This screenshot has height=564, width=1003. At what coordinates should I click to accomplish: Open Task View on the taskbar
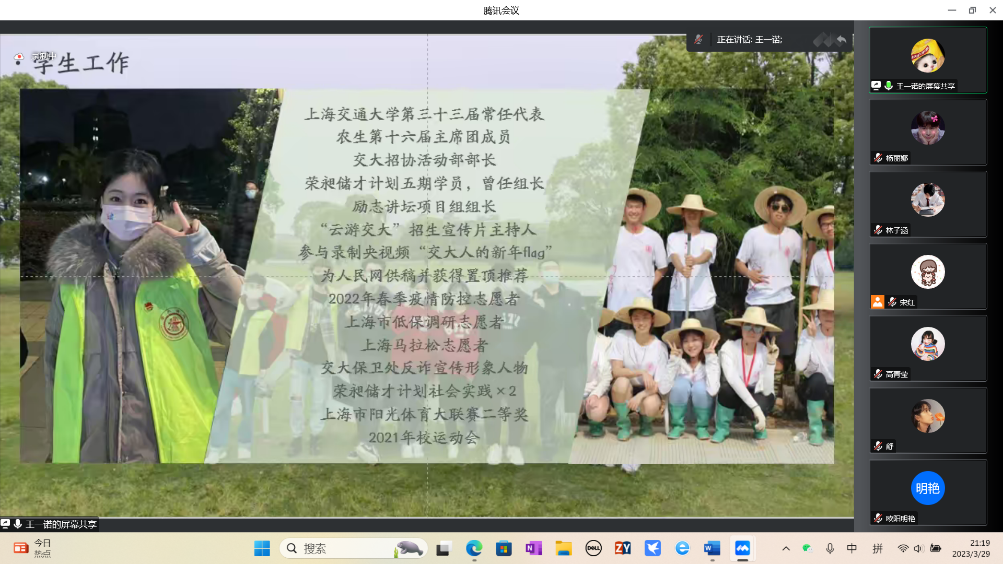pyautogui.click(x=443, y=548)
